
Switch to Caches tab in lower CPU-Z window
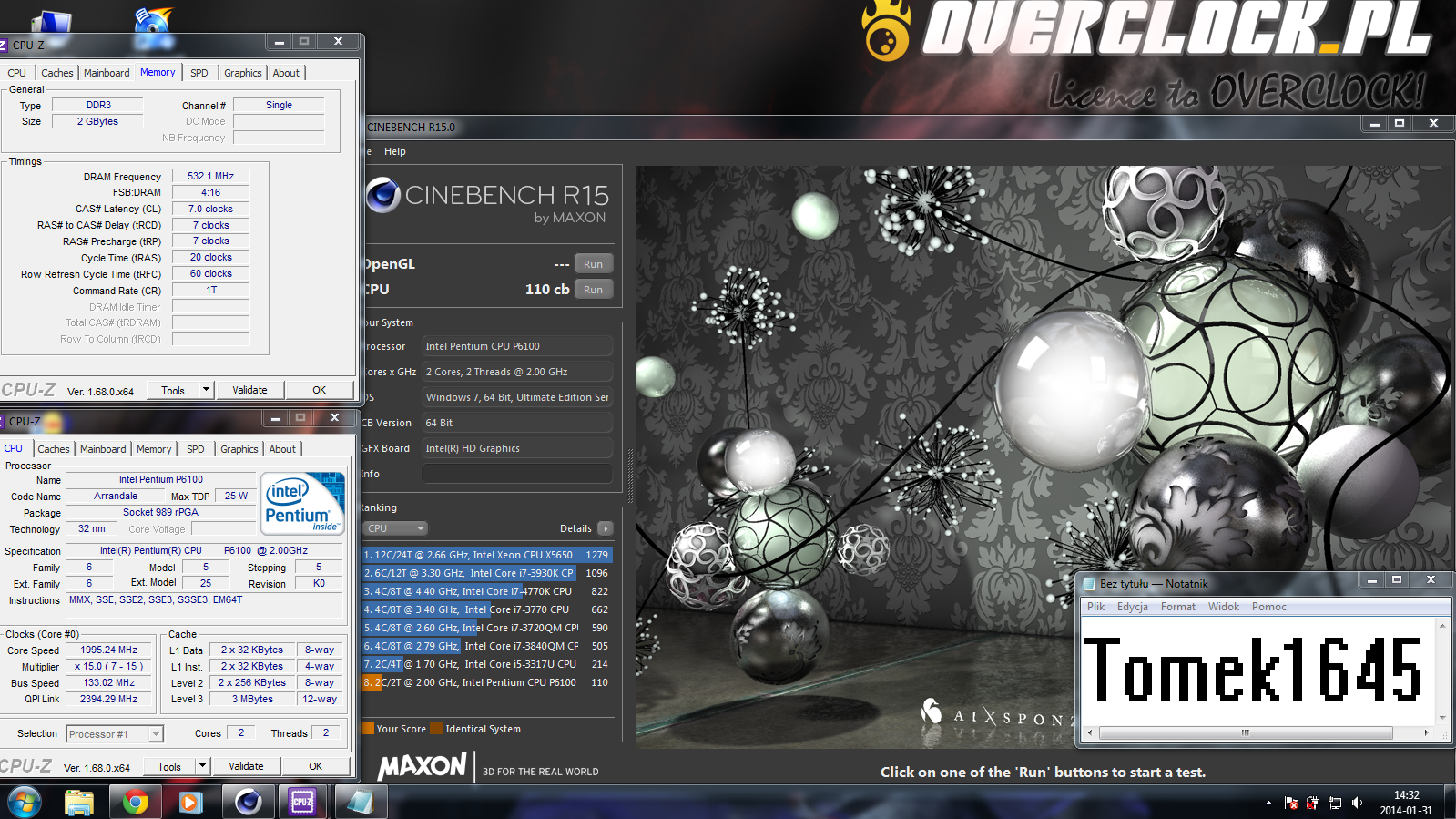point(54,449)
